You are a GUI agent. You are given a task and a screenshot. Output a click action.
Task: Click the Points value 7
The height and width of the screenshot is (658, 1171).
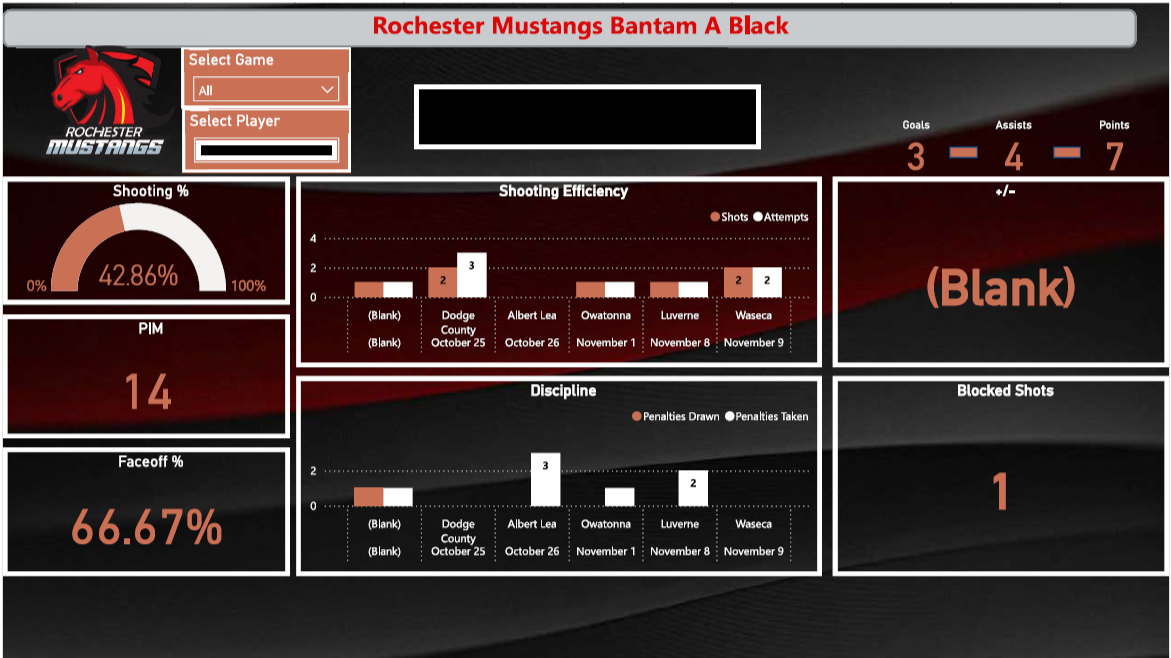pyautogui.click(x=1114, y=157)
